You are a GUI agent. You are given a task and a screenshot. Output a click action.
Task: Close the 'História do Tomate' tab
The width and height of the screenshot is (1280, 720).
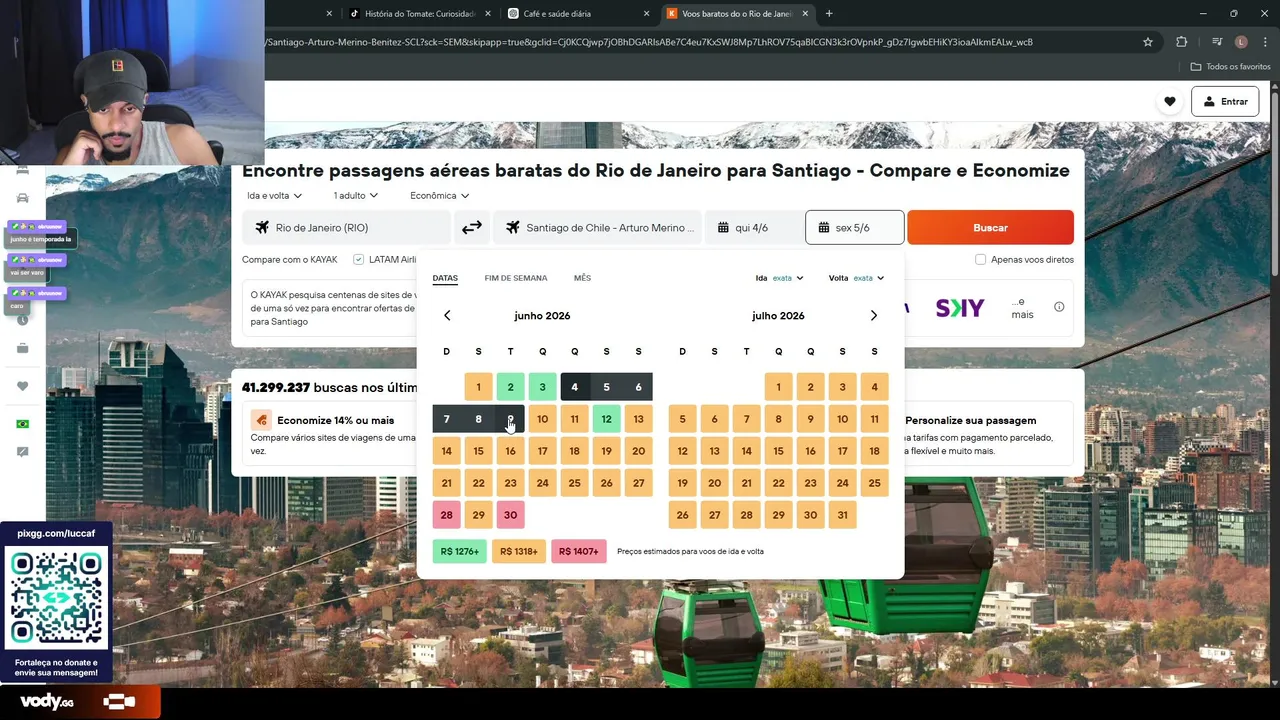[x=488, y=14]
